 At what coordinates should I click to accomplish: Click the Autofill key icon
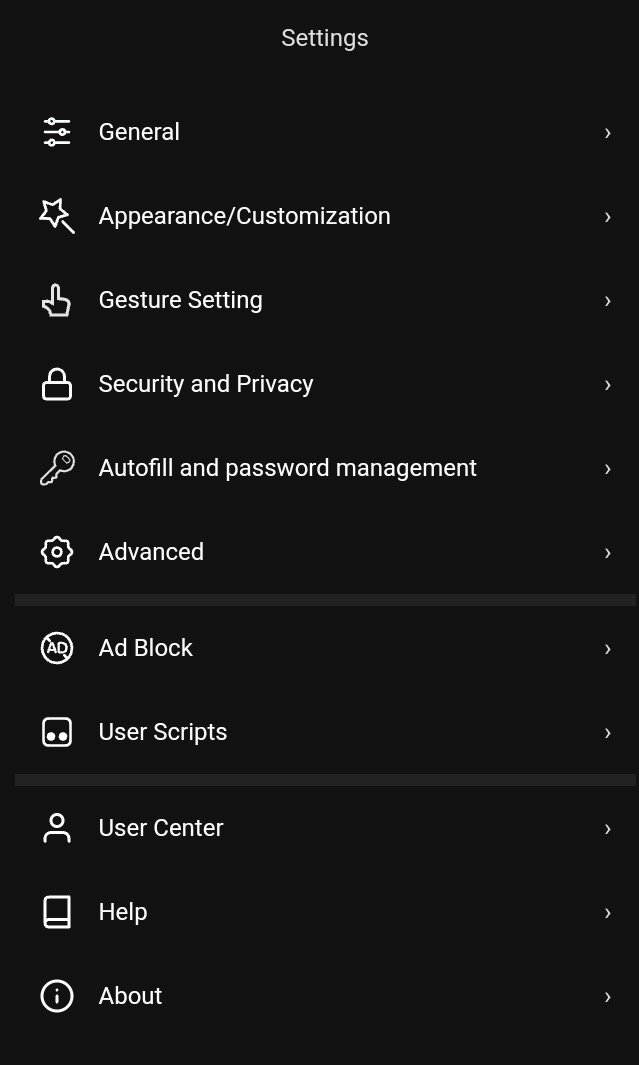[57, 468]
